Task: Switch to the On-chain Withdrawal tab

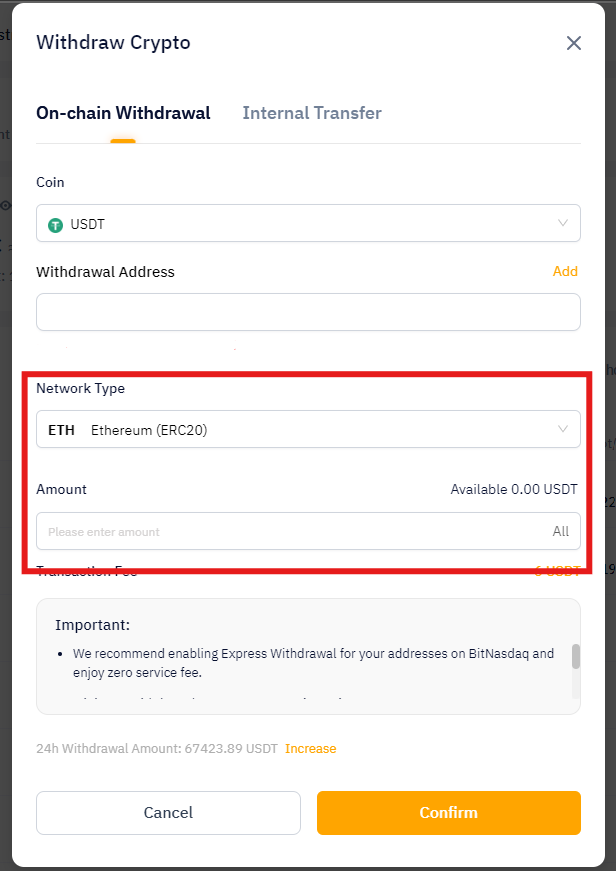Action: 123,113
